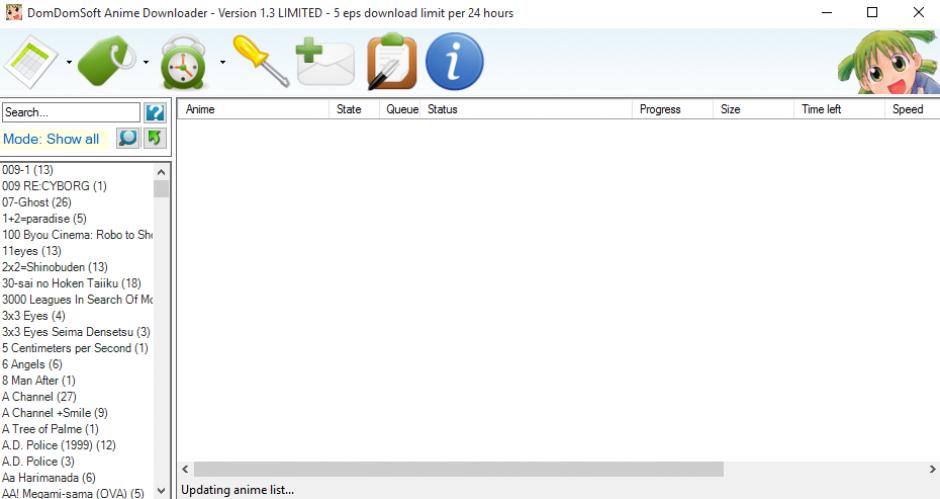Click the blue question mark help icon
Image resolution: width=940 pixels, height=499 pixels.
tap(155, 112)
